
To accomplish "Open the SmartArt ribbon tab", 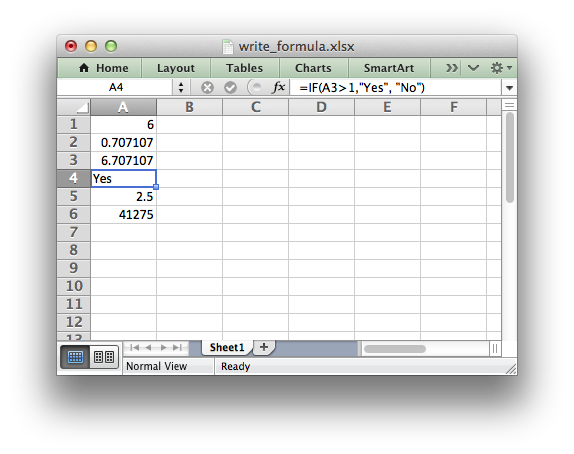I will 389,68.
